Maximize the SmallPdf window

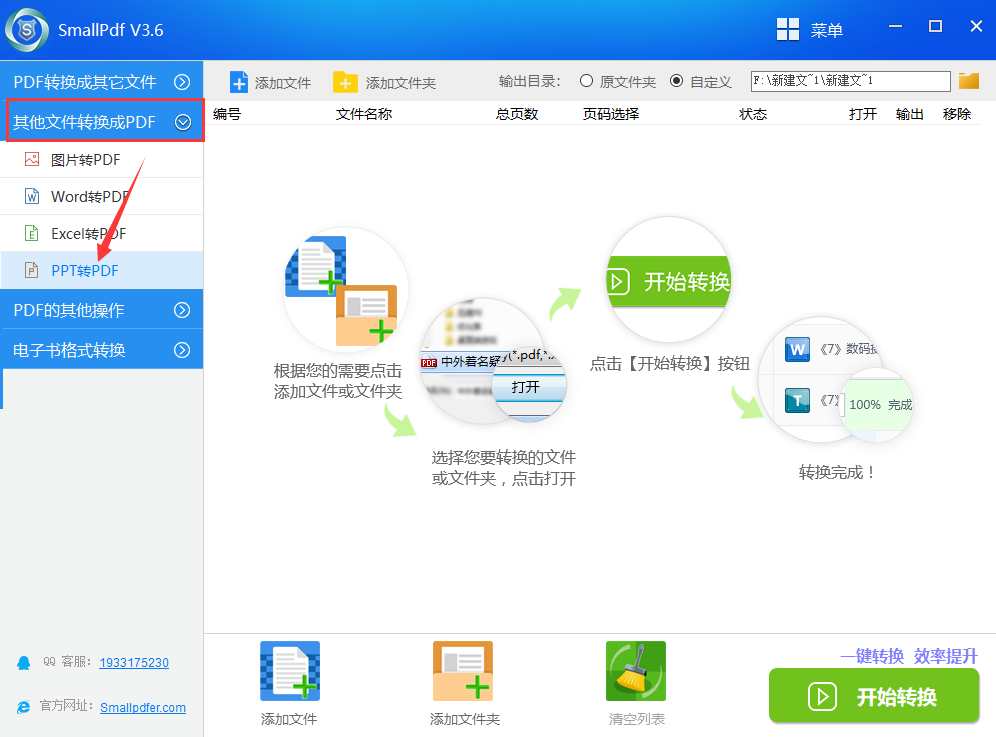(x=936, y=26)
